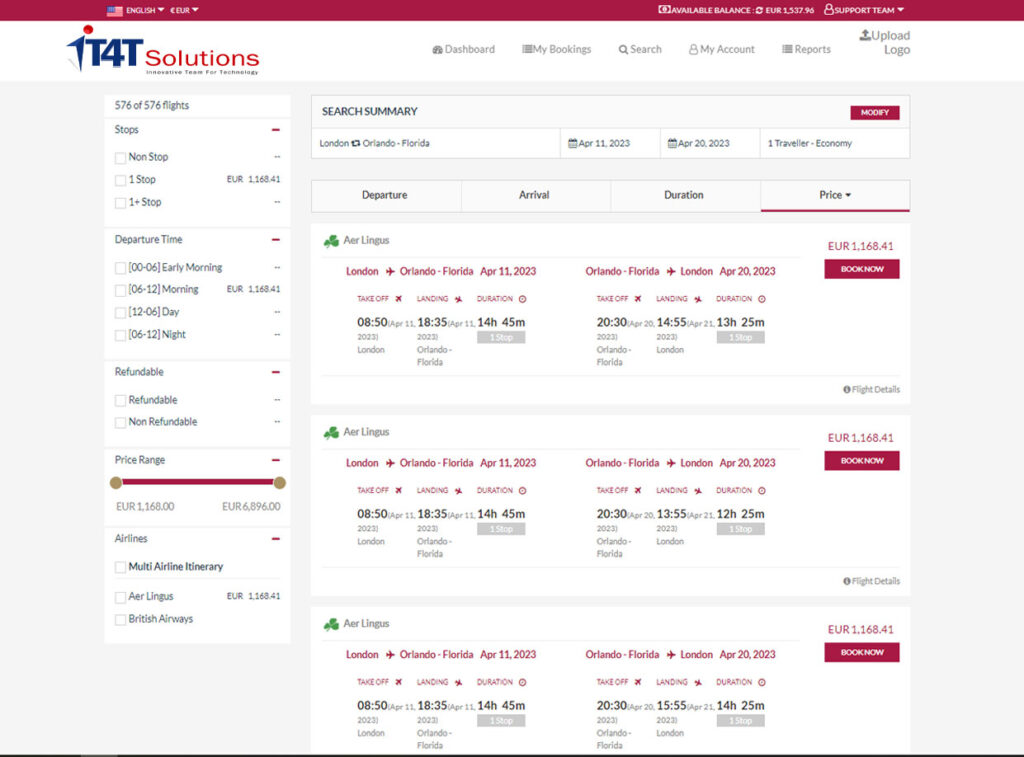Check the Non Stop filter
This screenshot has width=1024, height=757.
tap(120, 157)
